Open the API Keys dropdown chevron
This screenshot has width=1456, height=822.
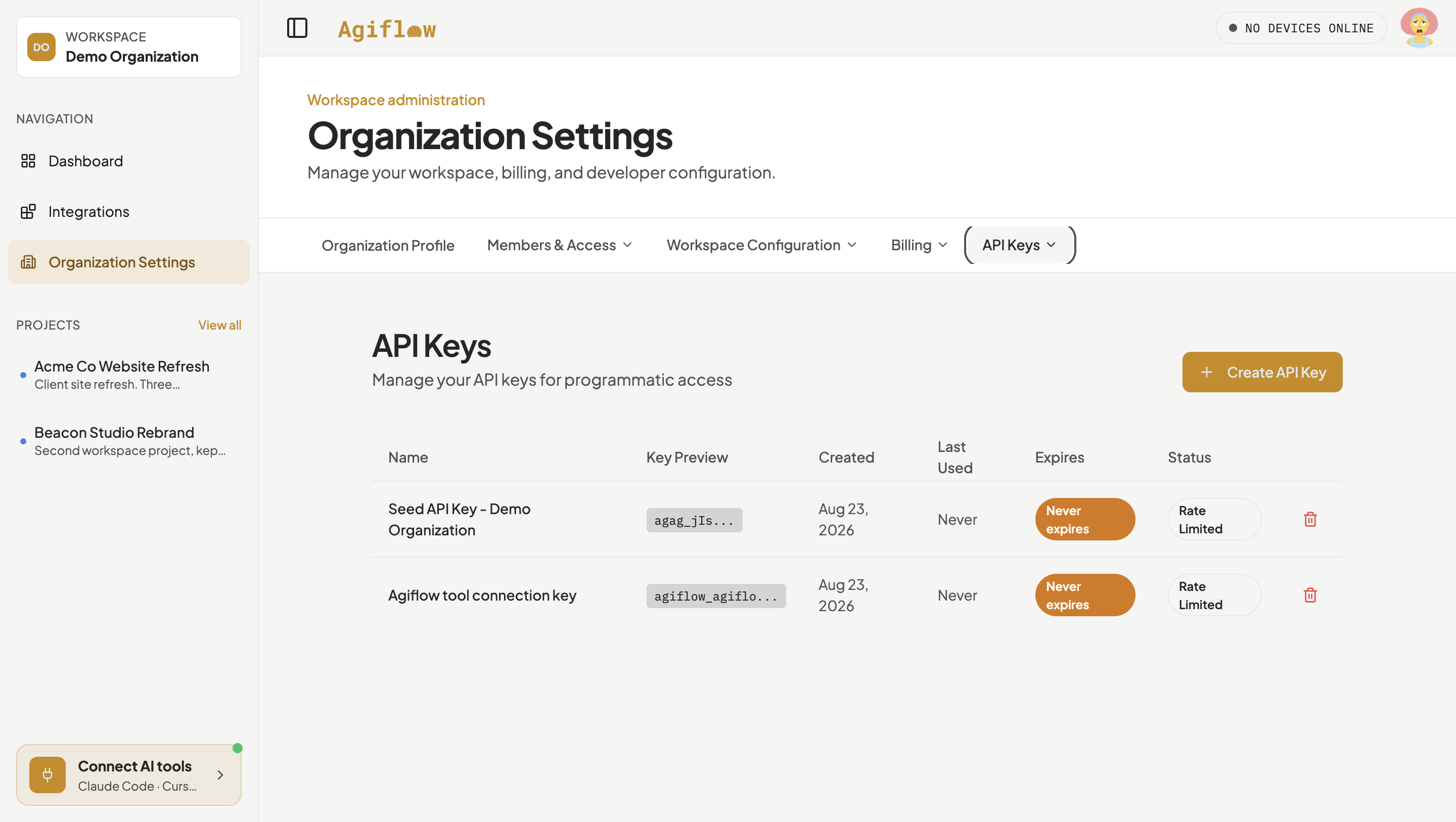(x=1052, y=245)
